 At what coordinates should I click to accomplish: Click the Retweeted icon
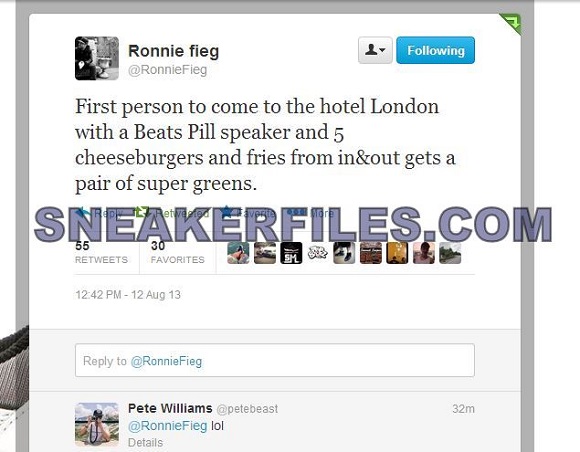click(x=141, y=212)
